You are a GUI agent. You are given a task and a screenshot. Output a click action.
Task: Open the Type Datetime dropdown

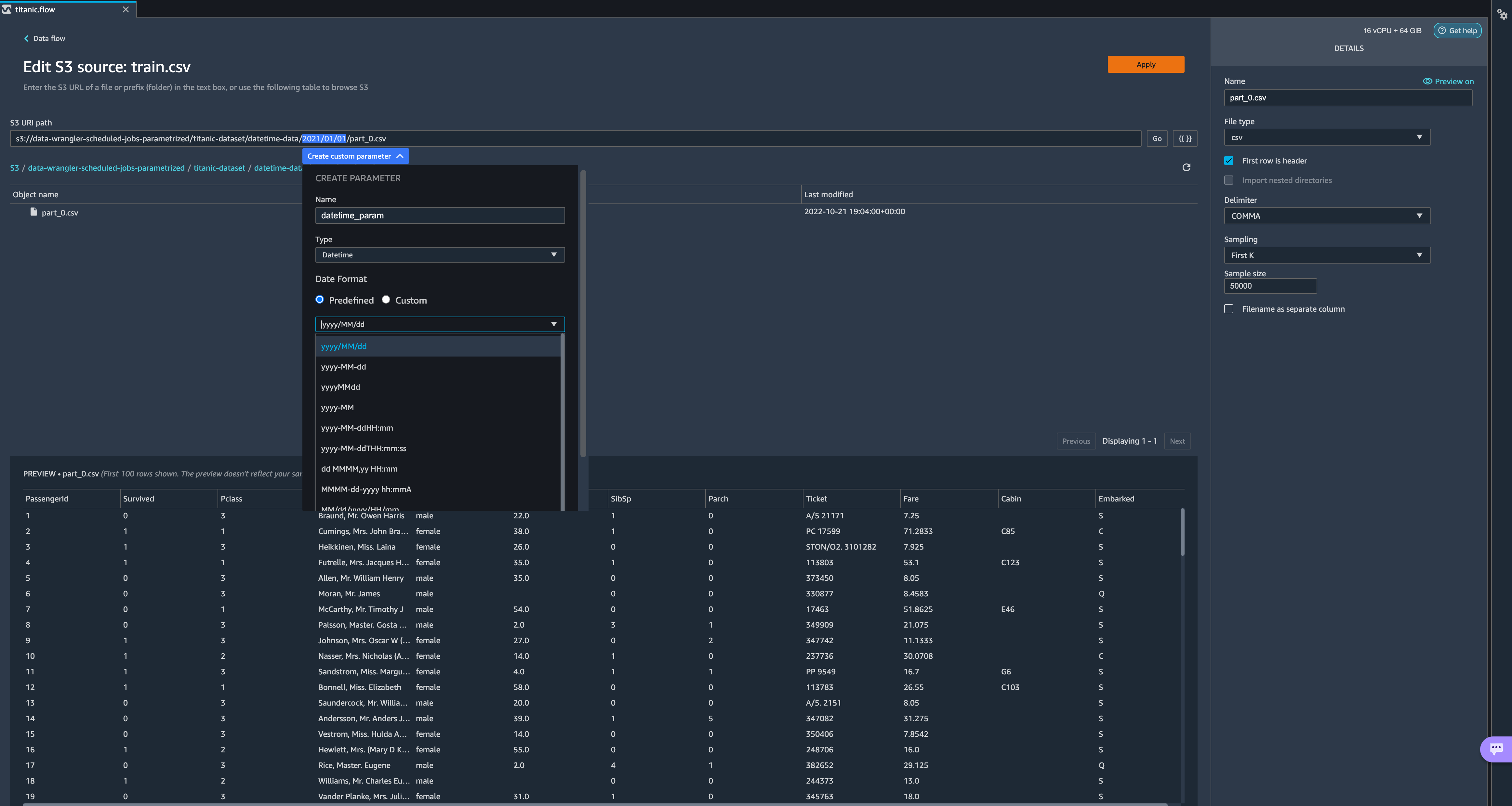tap(440, 255)
